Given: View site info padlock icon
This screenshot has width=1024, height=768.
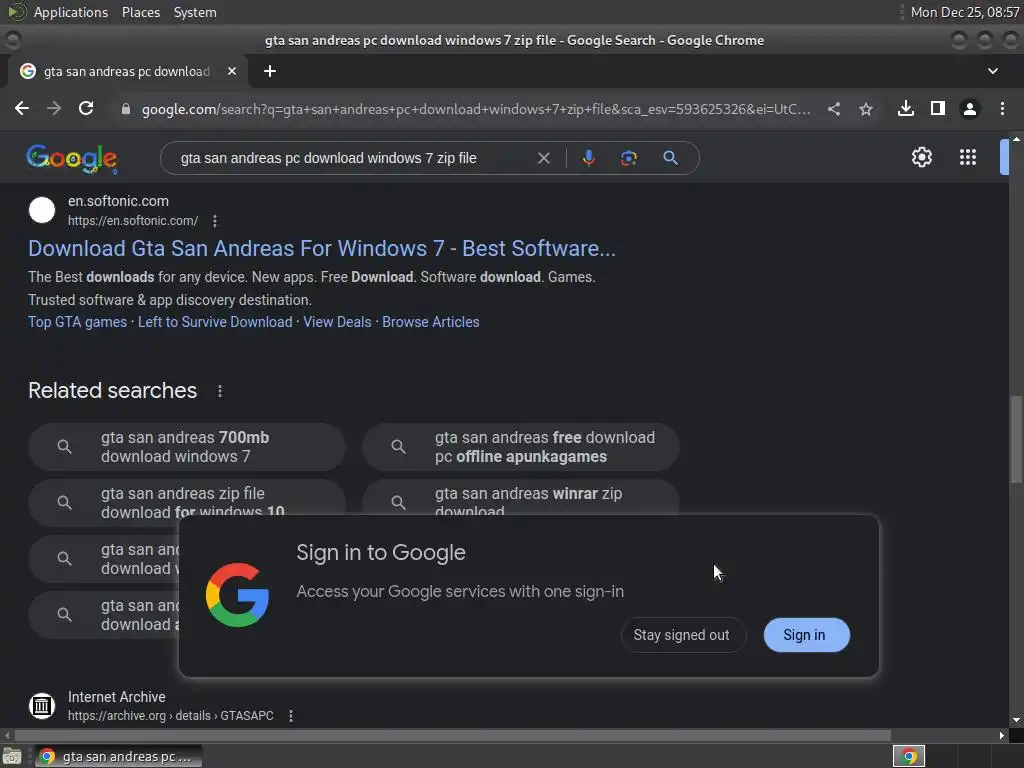Looking at the screenshot, I should pos(125,109).
